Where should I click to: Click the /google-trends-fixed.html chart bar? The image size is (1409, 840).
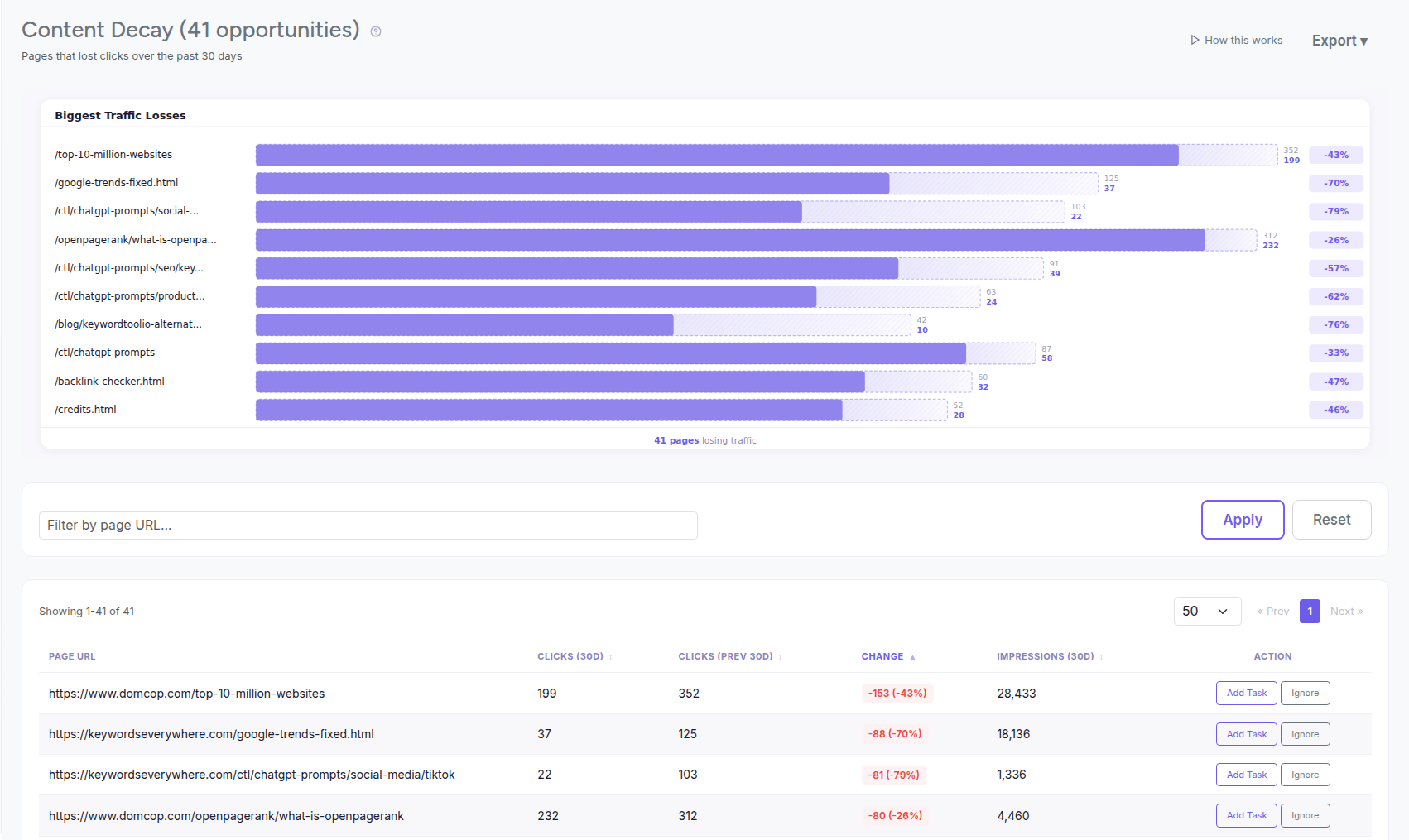coord(572,183)
